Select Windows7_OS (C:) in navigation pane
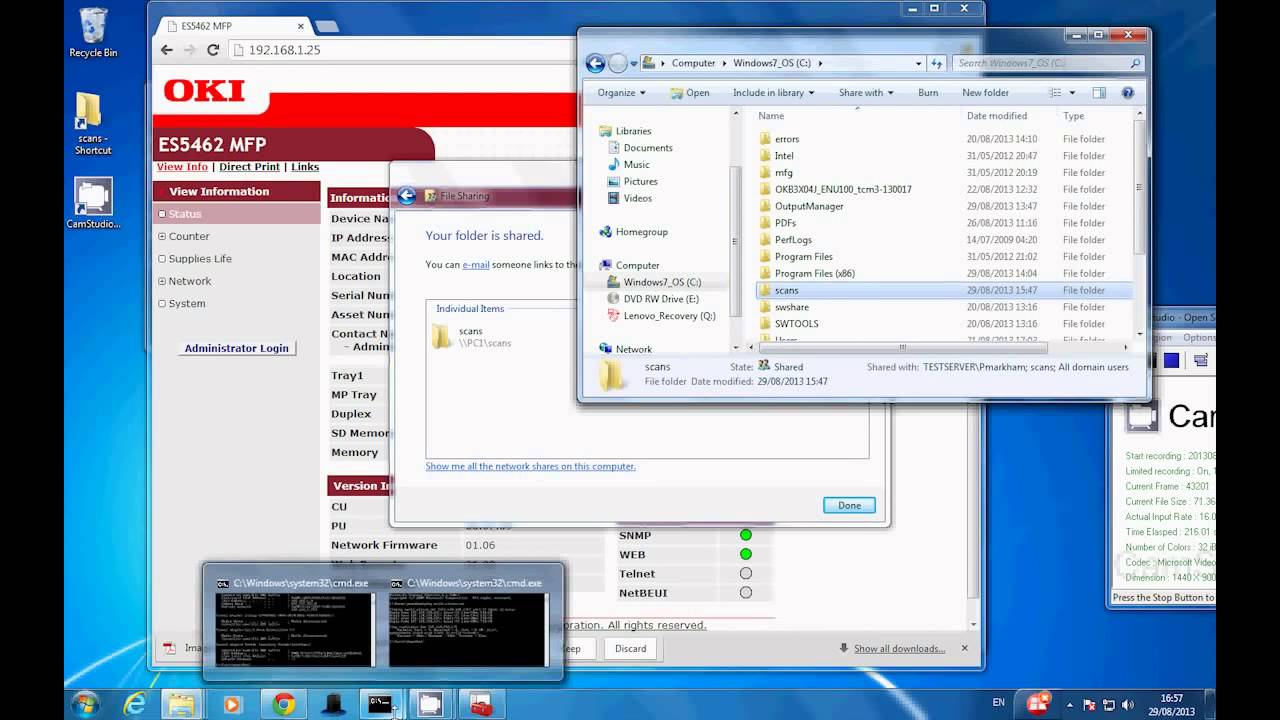The height and width of the screenshot is (720, 1280). tap(661, 282)
